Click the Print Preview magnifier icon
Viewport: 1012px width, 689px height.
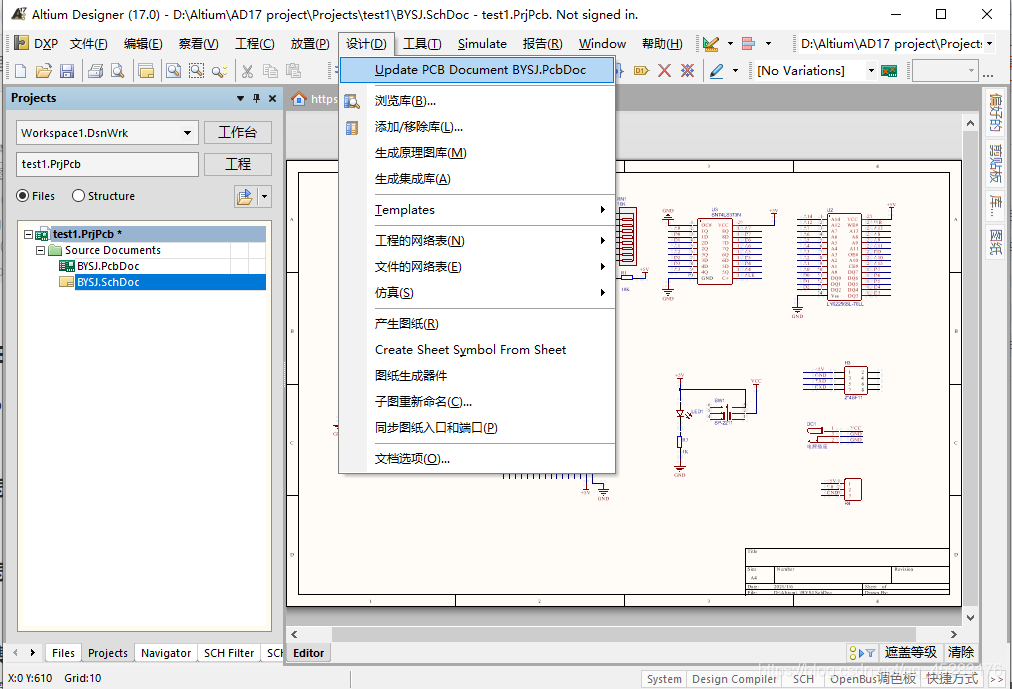(118, 71)
